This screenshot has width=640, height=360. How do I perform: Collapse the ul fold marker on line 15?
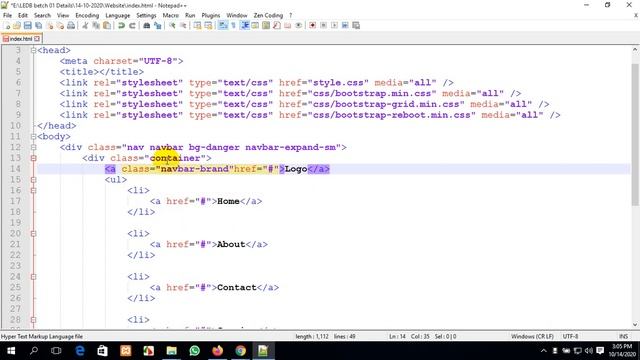tap(33, 180)
